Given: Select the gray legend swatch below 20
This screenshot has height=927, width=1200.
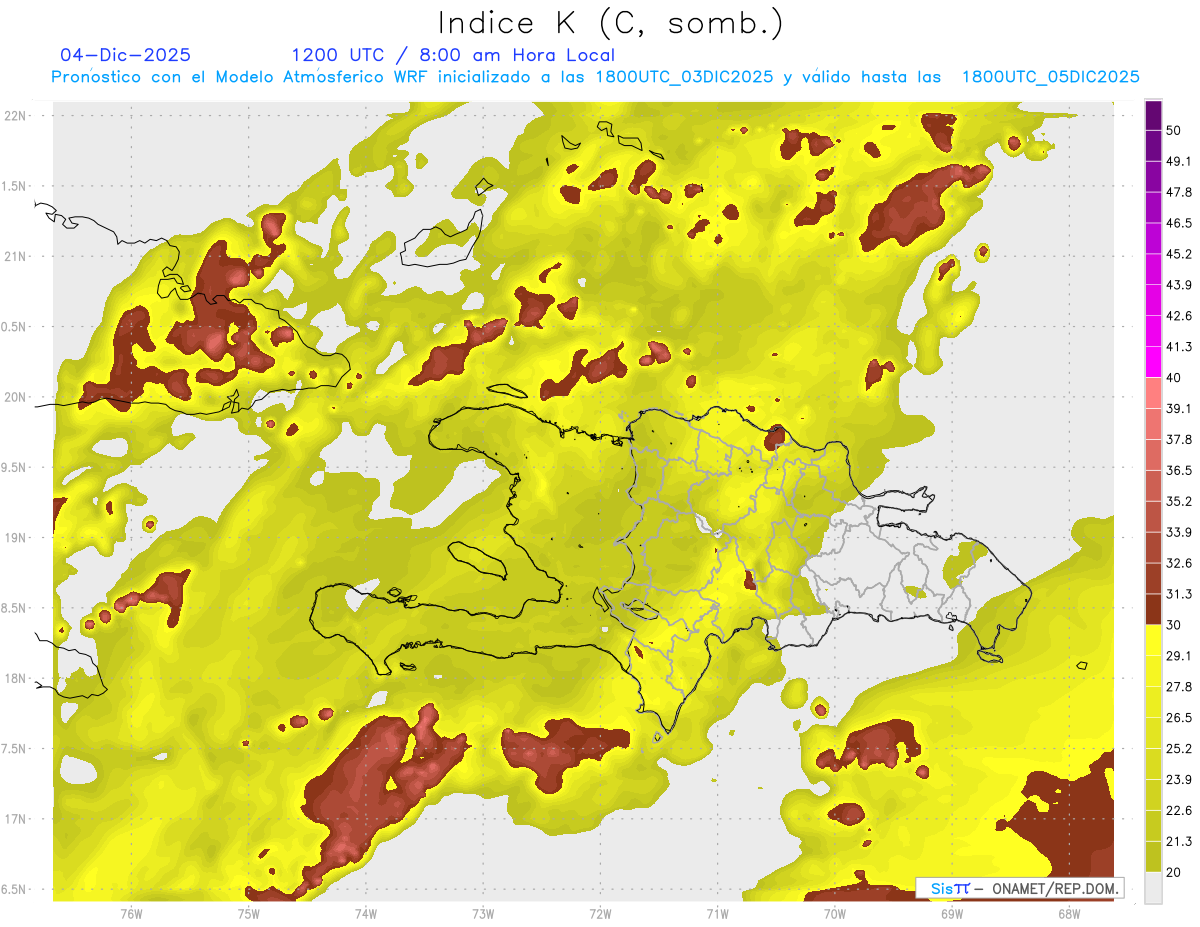Looking at the screenshot, I should pos(1154,888).
